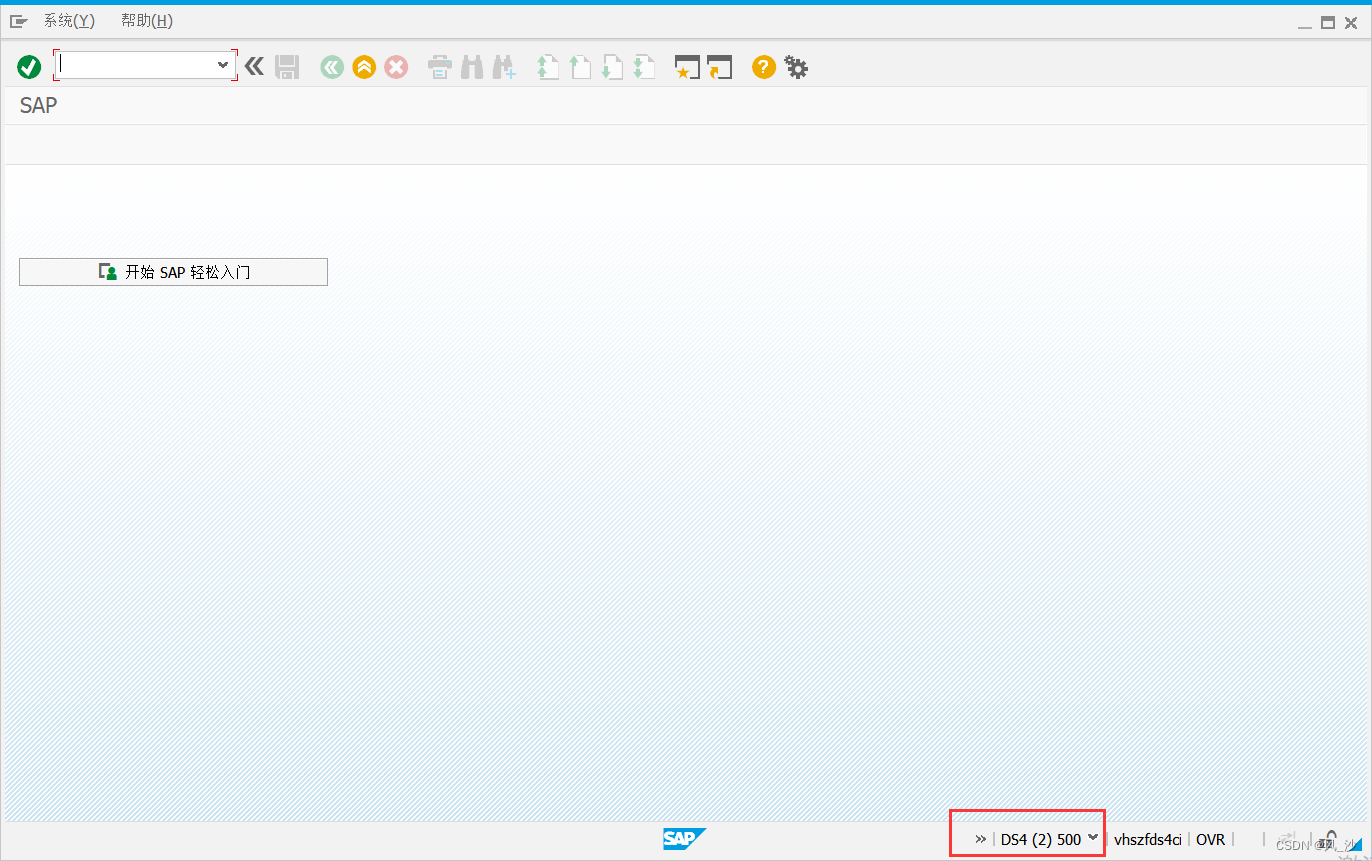1372x861 pixels.
Task: Open the 帮助(H) menu
Action: (x=147, y=21)
